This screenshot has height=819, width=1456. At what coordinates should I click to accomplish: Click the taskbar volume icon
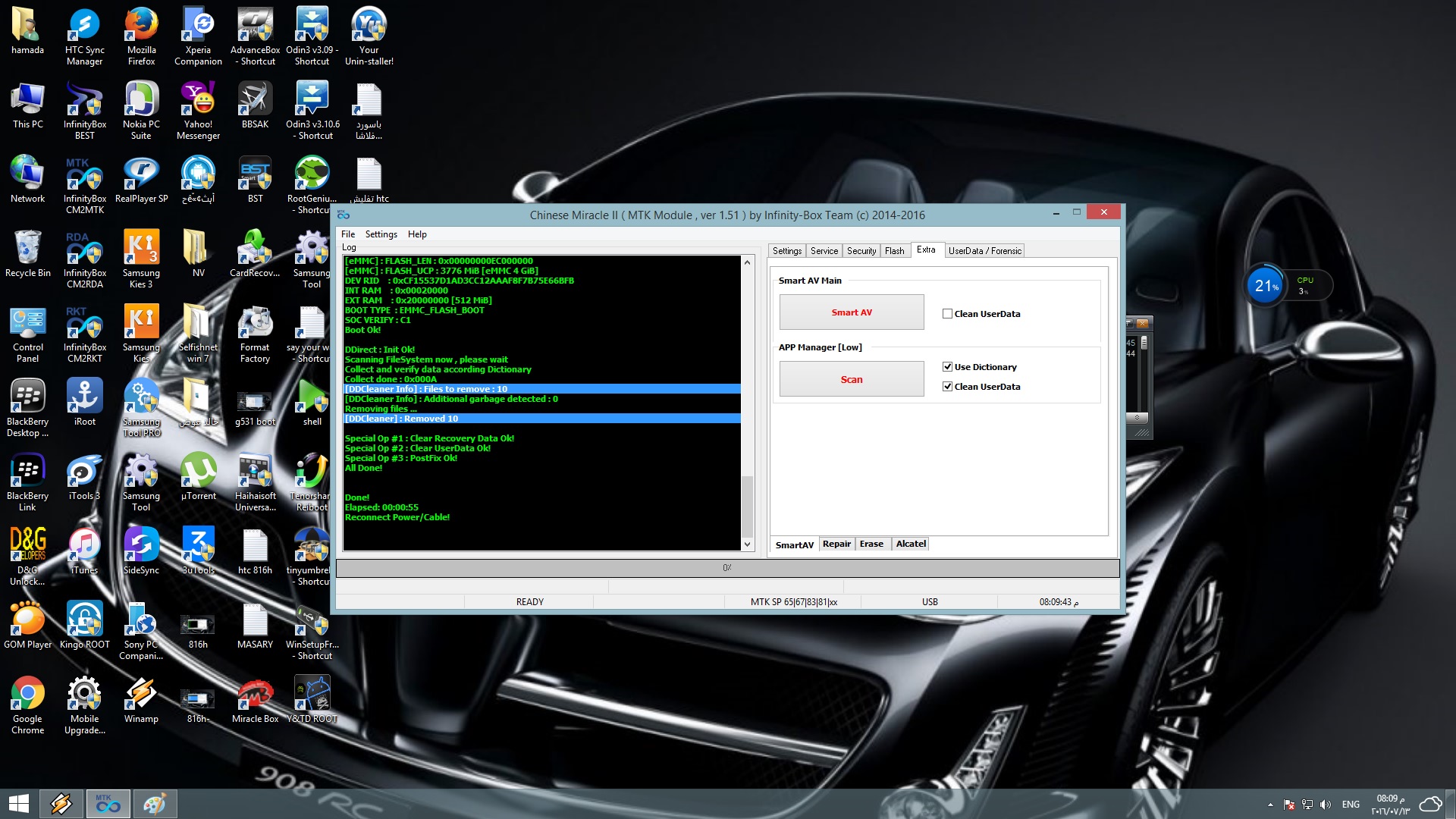(x=1325, y=805)
